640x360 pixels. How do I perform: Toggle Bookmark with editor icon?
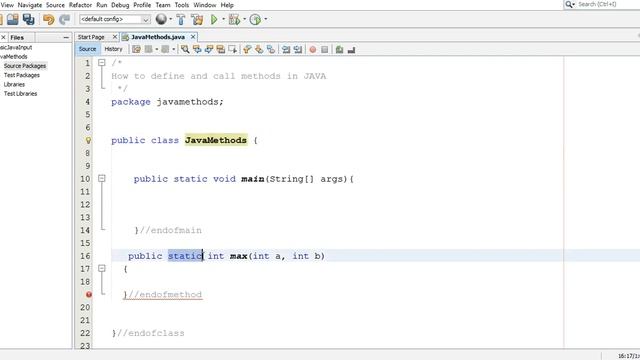(x=271, y=49)
